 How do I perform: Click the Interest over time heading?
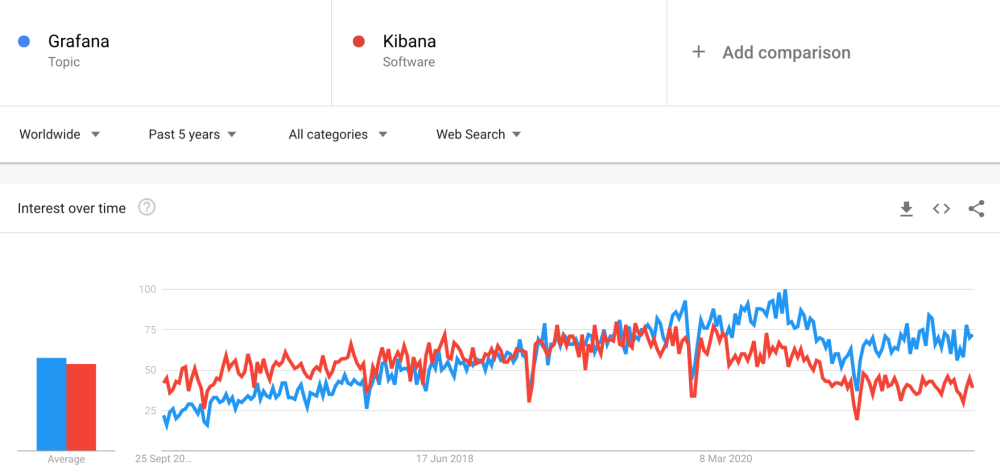[x=72, y=208]
